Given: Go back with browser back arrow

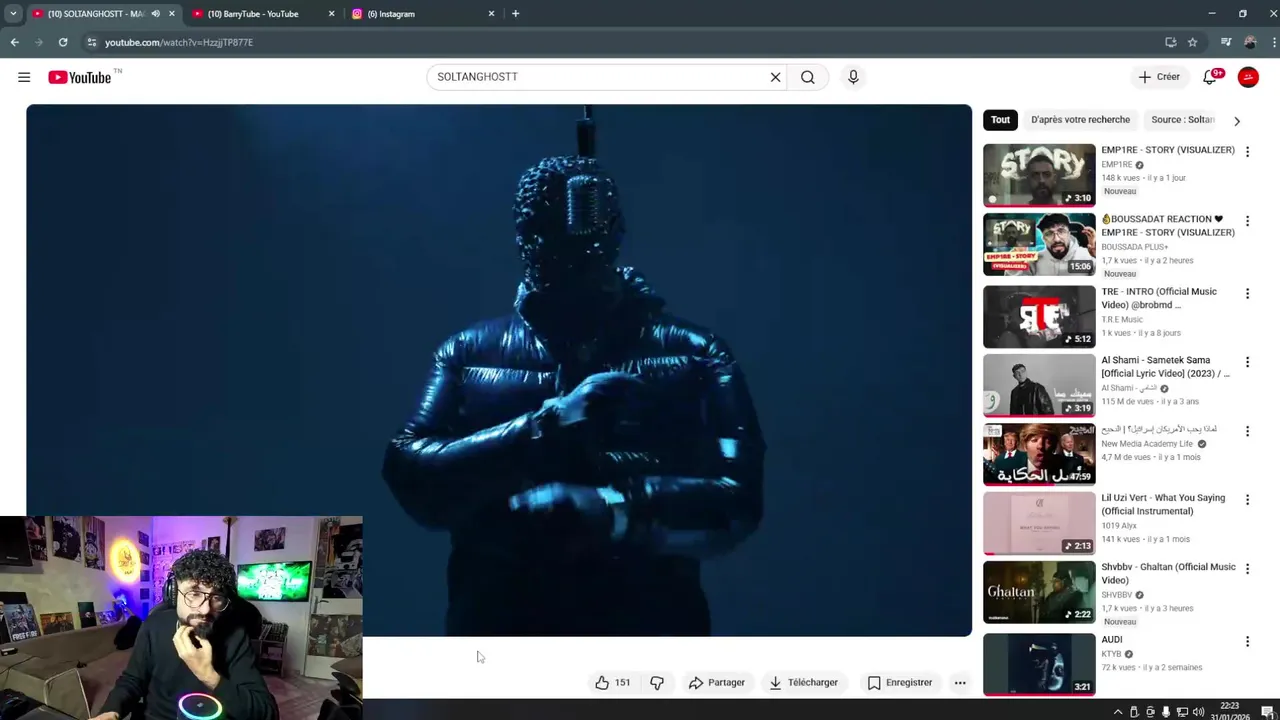Looking at the screenshot, I should (14, 42).
